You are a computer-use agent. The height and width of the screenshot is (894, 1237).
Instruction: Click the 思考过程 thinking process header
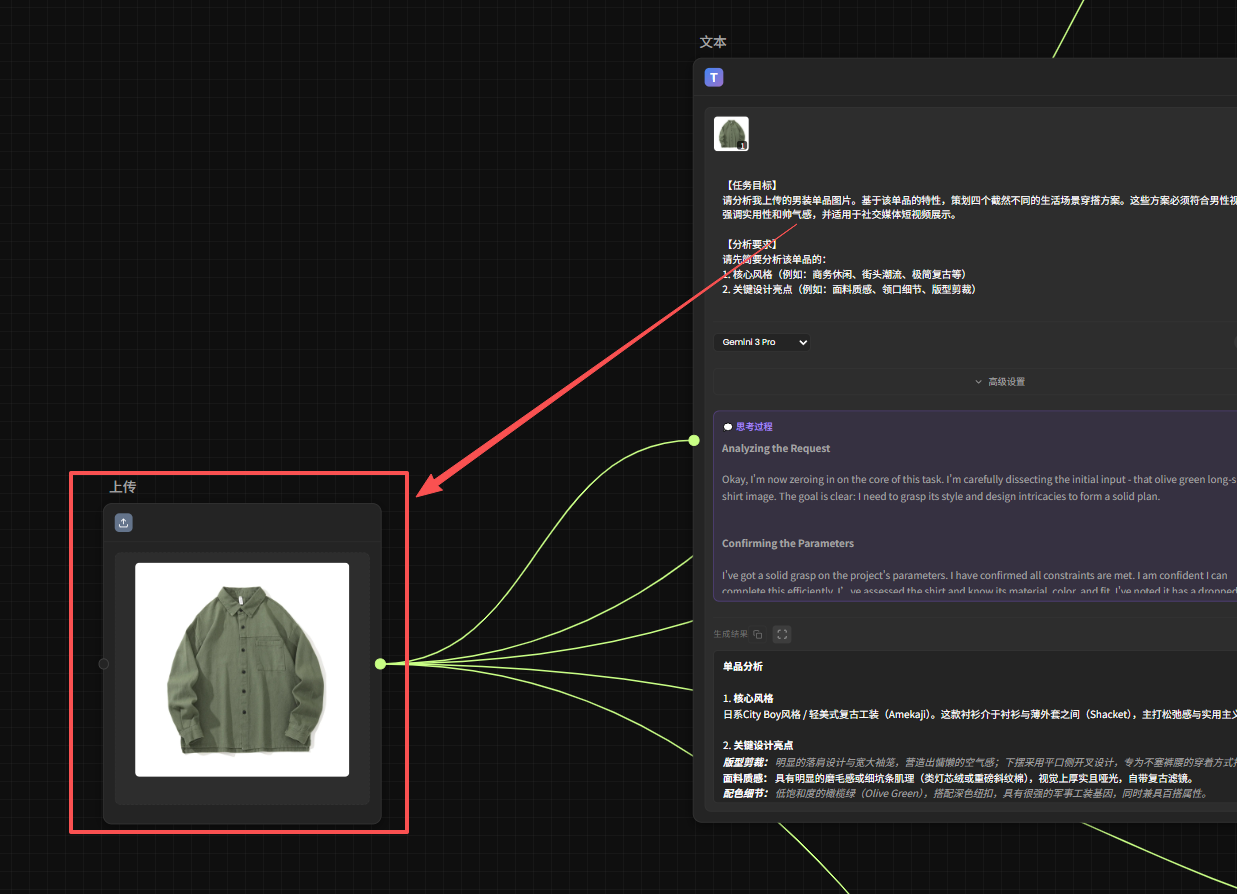click(754, 427)
